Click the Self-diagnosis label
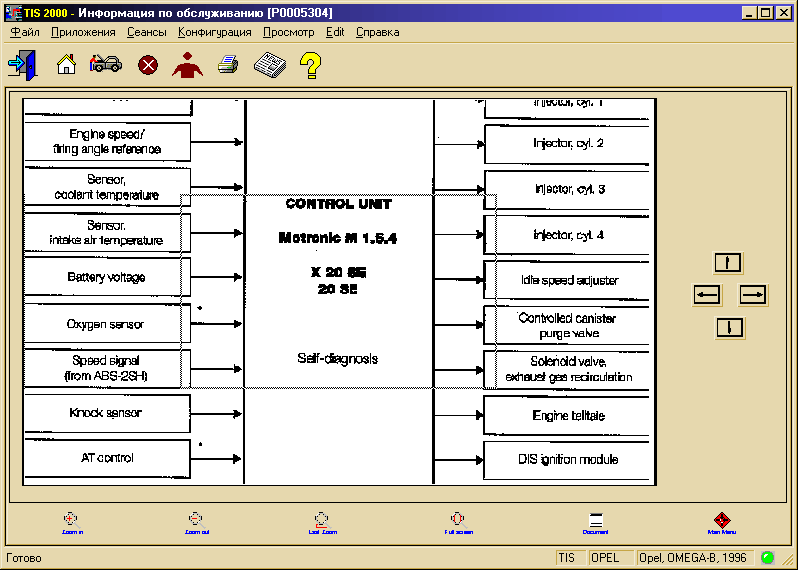This screenshot has height=570, width=798. click(337, 359)
